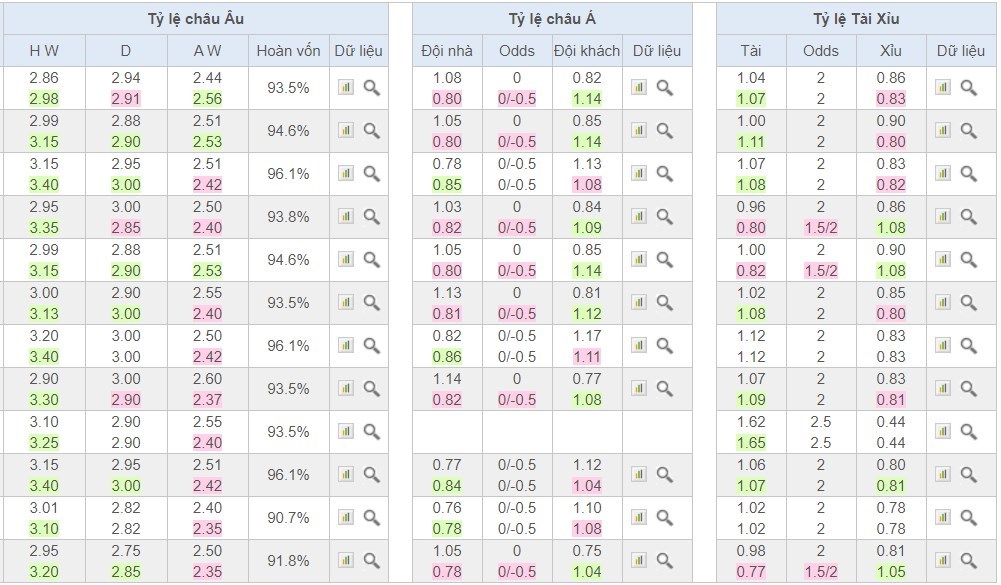
Task: Click the 90.7% Hoàn vốn cell
Action: tap(288, 518)
